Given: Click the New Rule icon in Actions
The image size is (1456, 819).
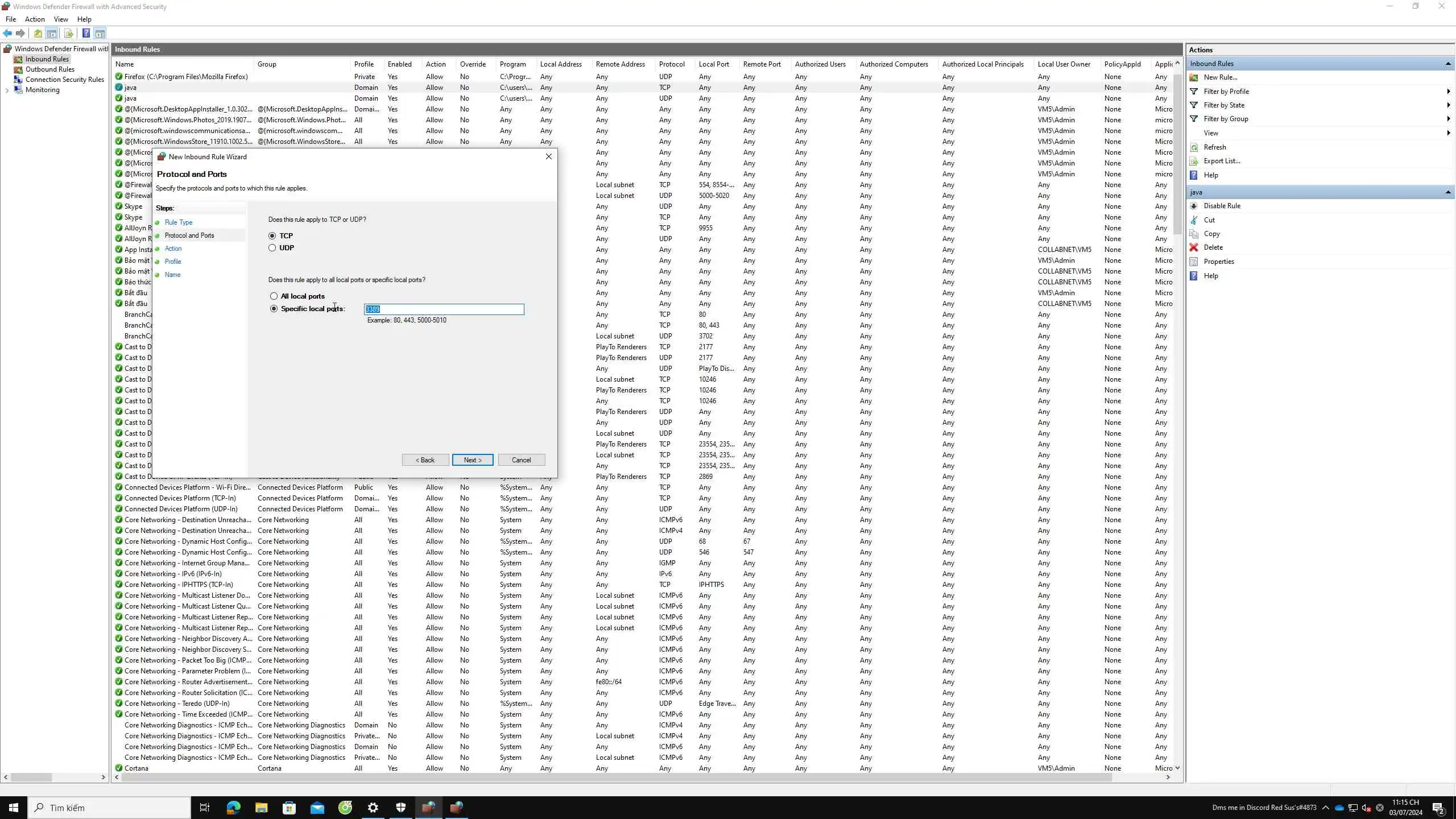Looking at the screenshot, I should coord(1194,77).
